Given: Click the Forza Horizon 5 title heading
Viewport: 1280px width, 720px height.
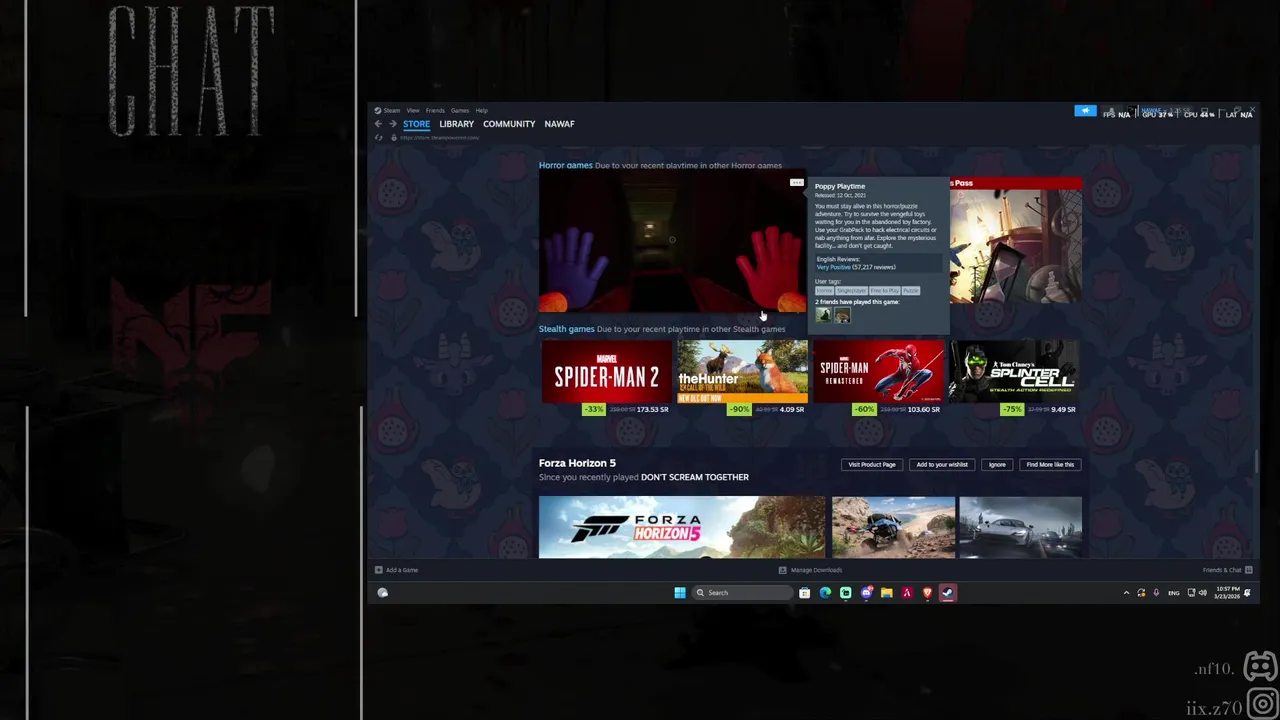Looking at the screenshot, I should 577,463.
